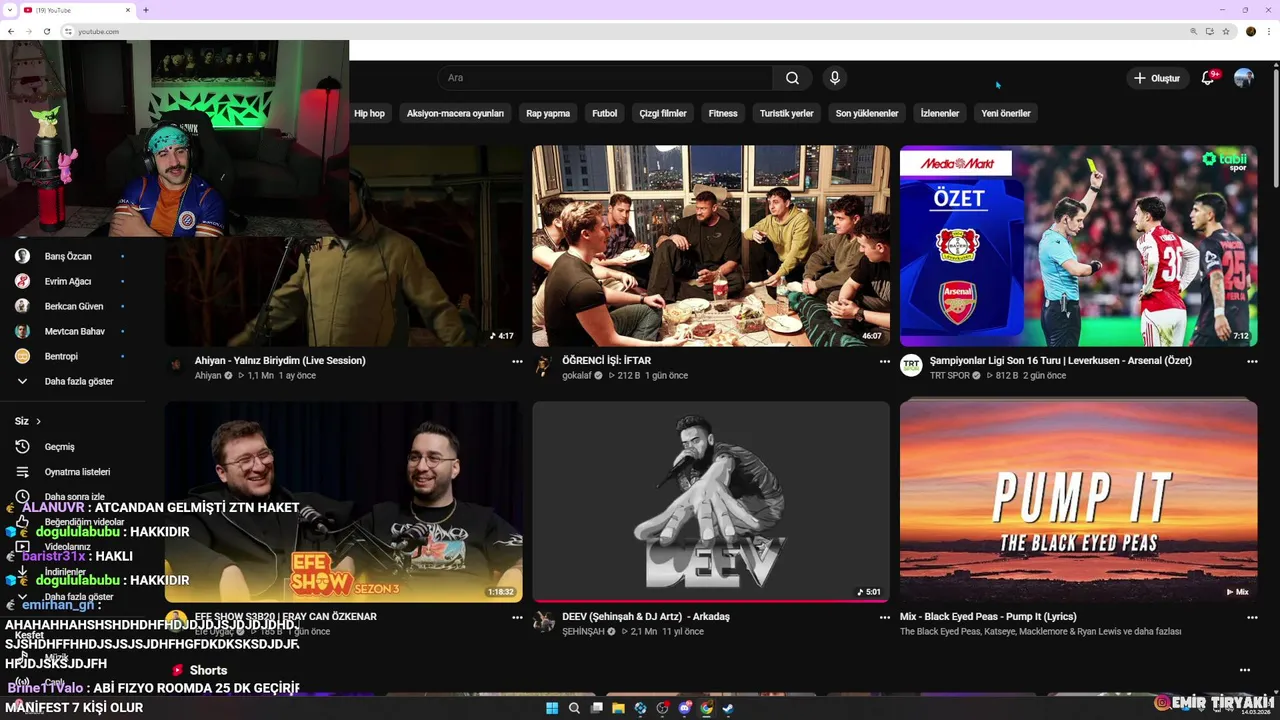Open more options for Shorts section
The height and width of the screenshot is (720, 1280).
[x=1245, y=670]
